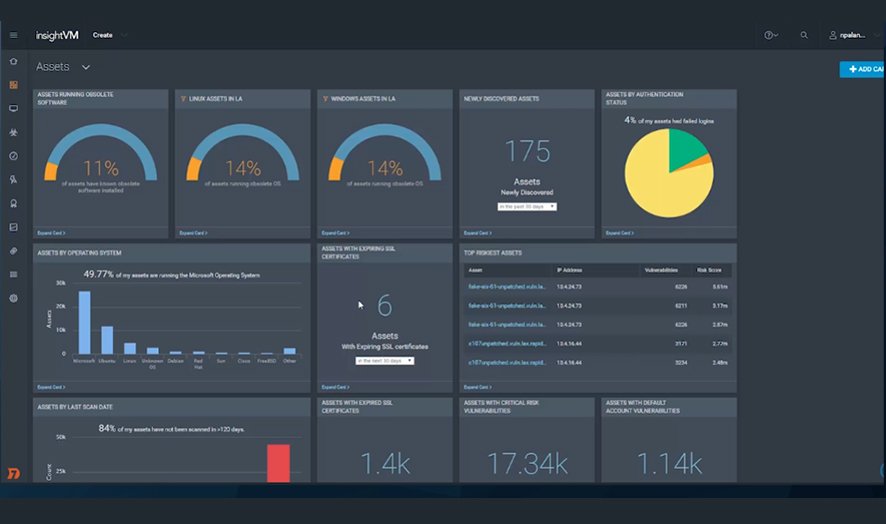886x524 pixels.
Task: Click the globe icon in the sidebar
Action: pyautogui.click(x=13, y=298)
